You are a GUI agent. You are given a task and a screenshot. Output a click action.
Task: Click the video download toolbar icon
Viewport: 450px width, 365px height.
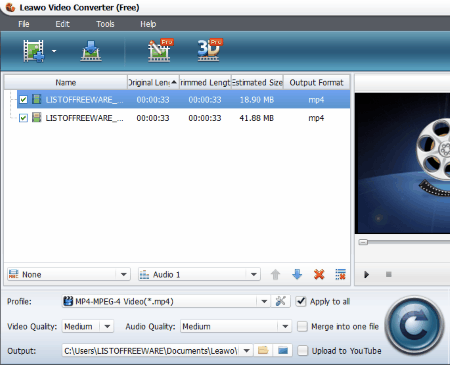tap(91, 51)
